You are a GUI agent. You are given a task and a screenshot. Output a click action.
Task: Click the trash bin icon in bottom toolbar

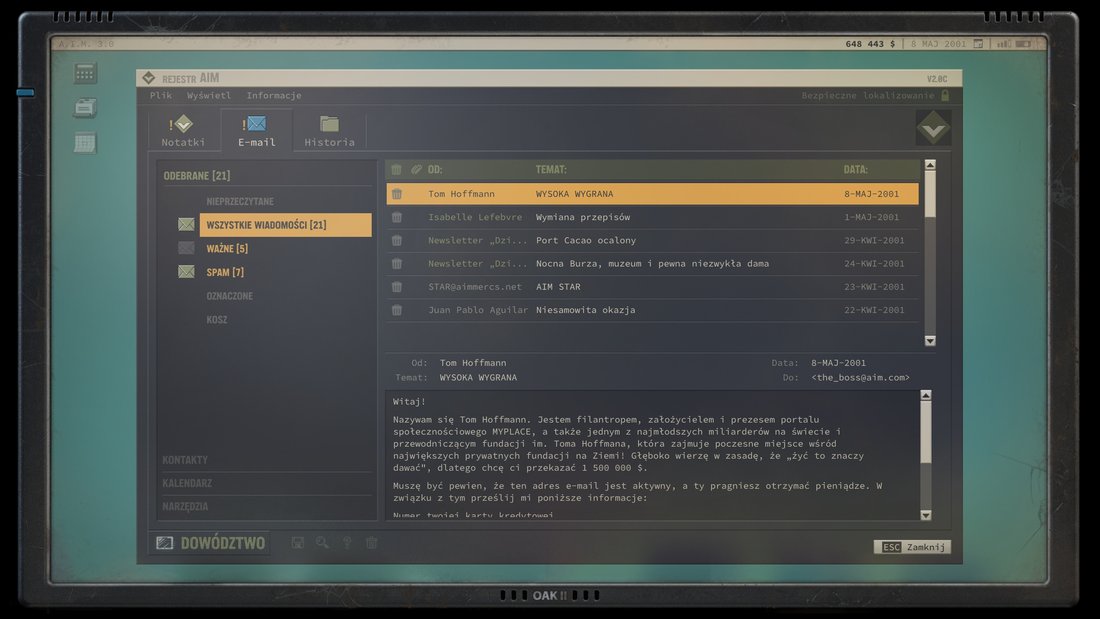click(x=372, y=543)
